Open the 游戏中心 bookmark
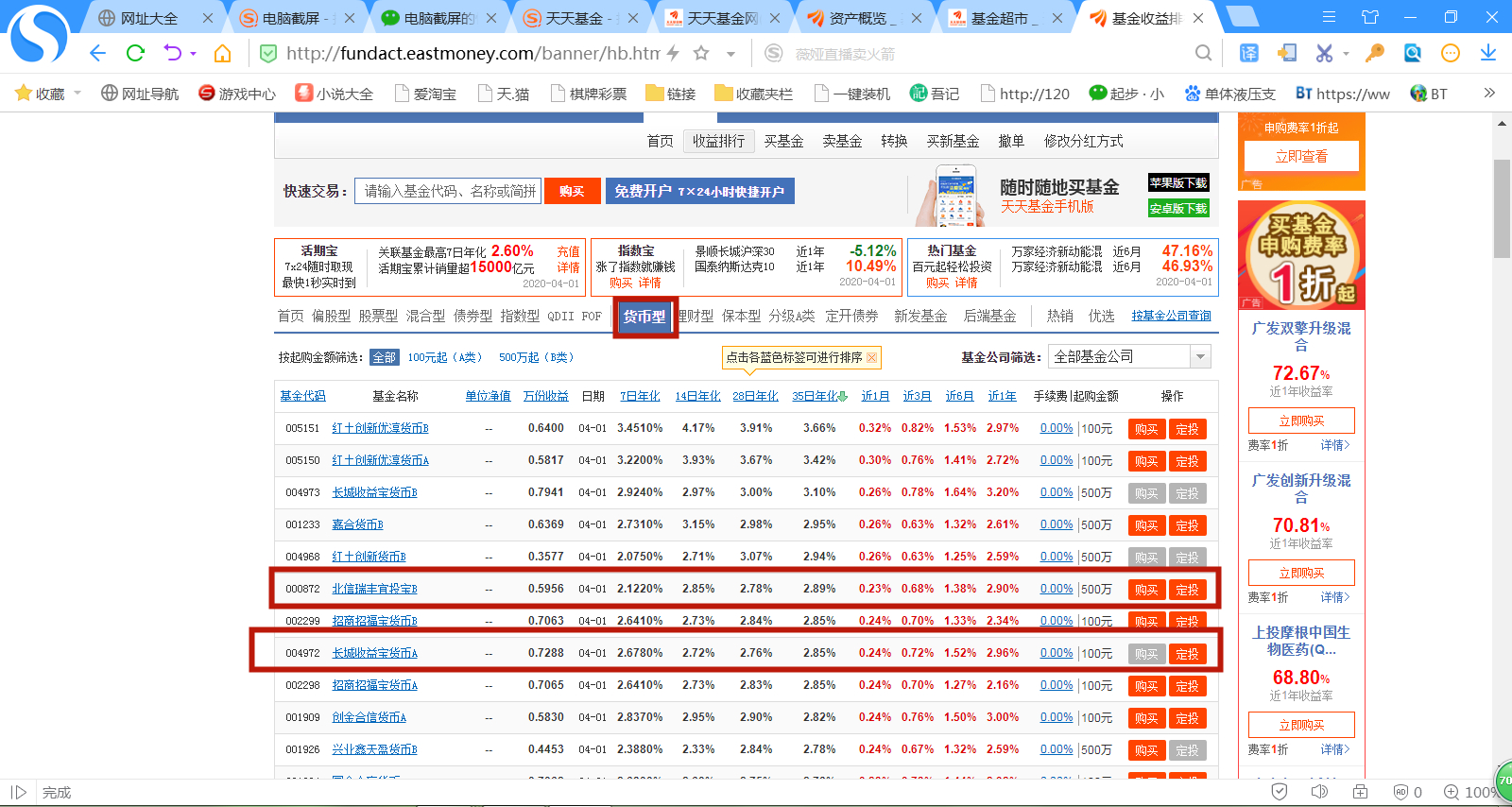 point(236,94)
